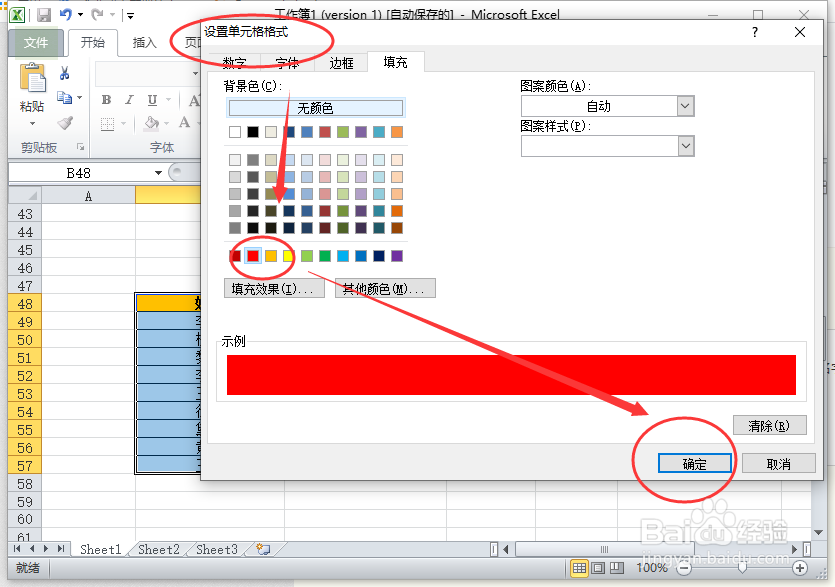Zoom out with the minus button
This screenshot has height=587, width=835.
(684, 568)
